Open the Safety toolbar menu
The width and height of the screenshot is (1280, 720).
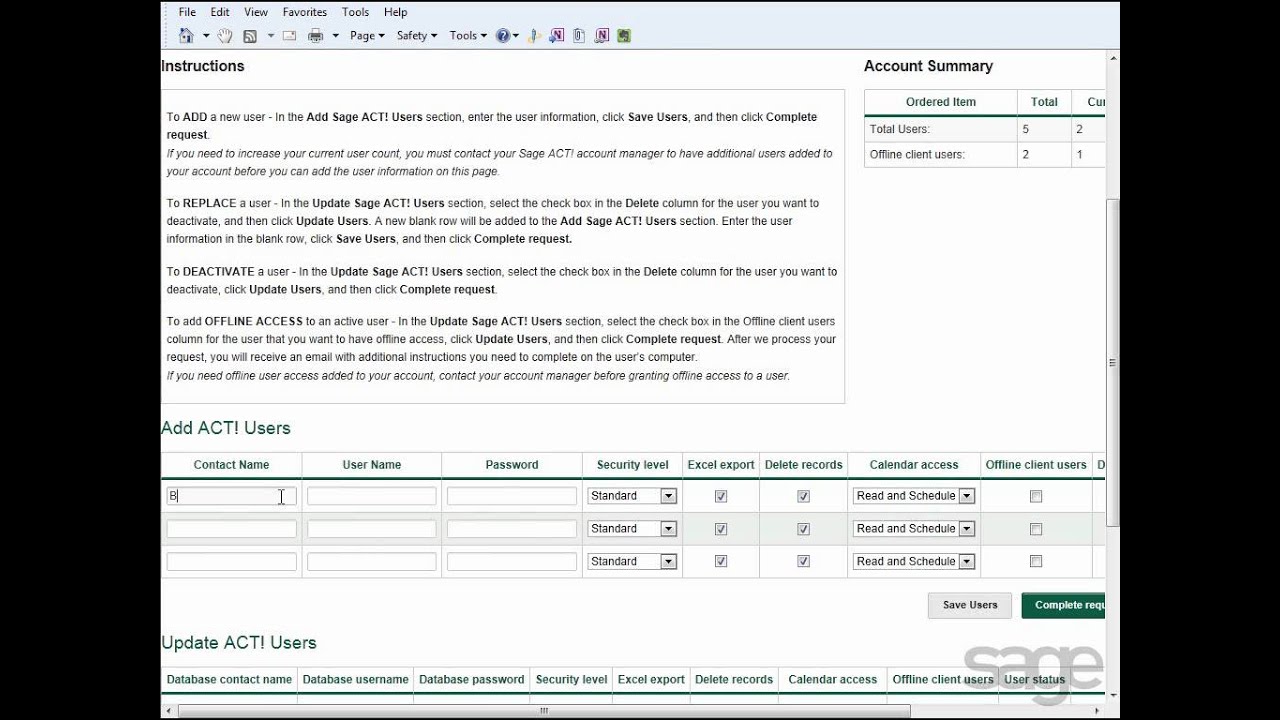[x=417, y=35]
